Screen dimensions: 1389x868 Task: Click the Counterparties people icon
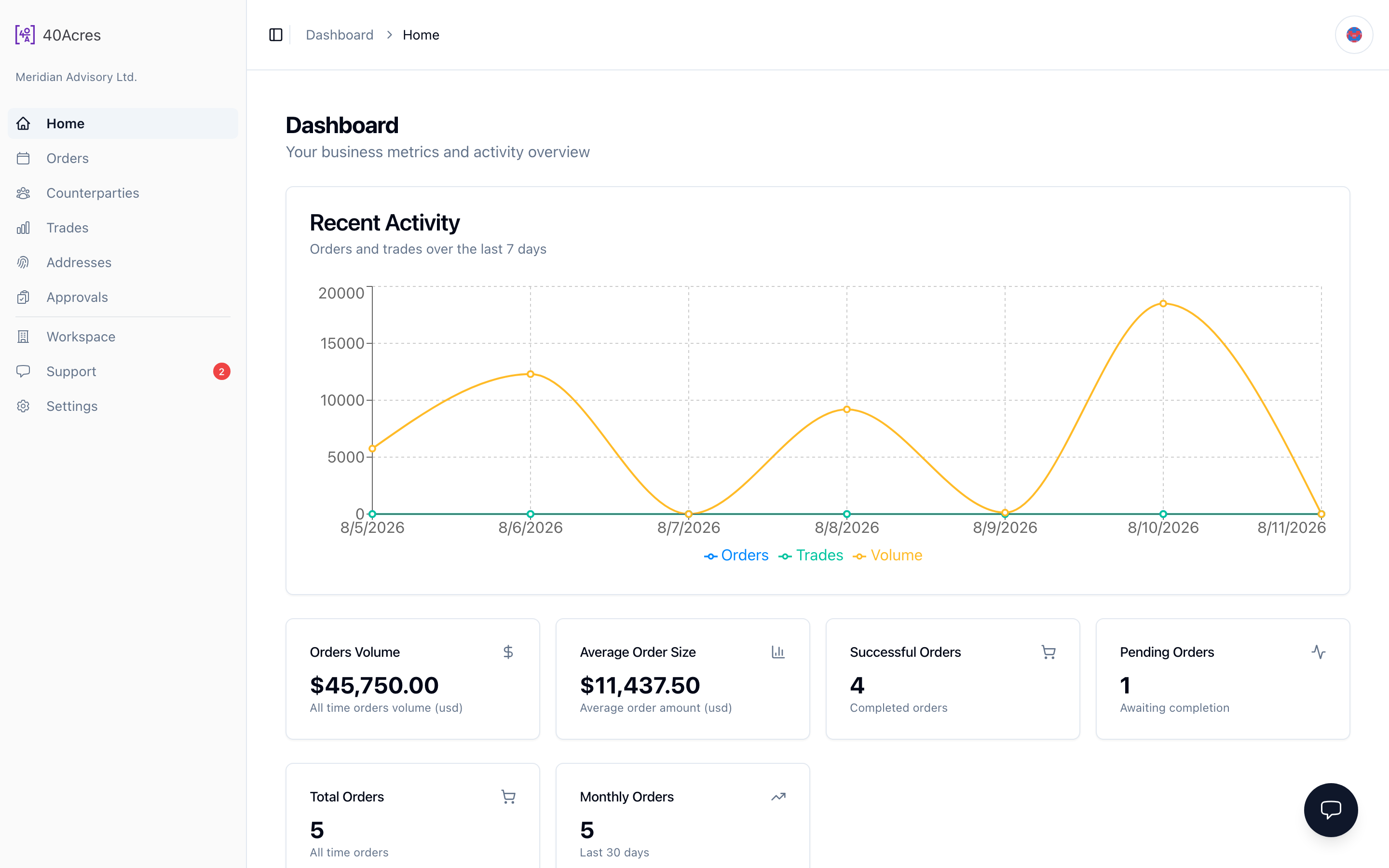tap(23, 193)
